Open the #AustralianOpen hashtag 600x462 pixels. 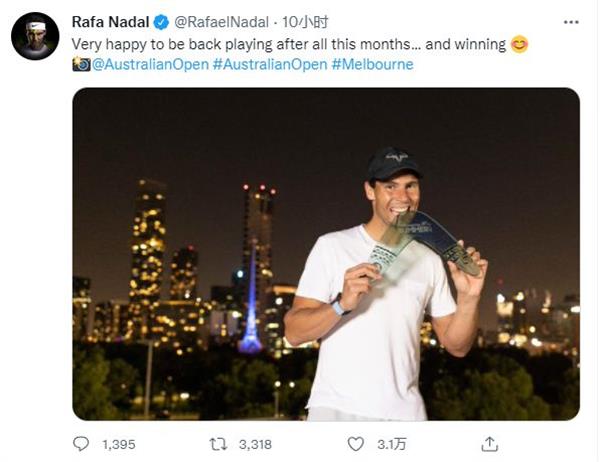(270, 64)
